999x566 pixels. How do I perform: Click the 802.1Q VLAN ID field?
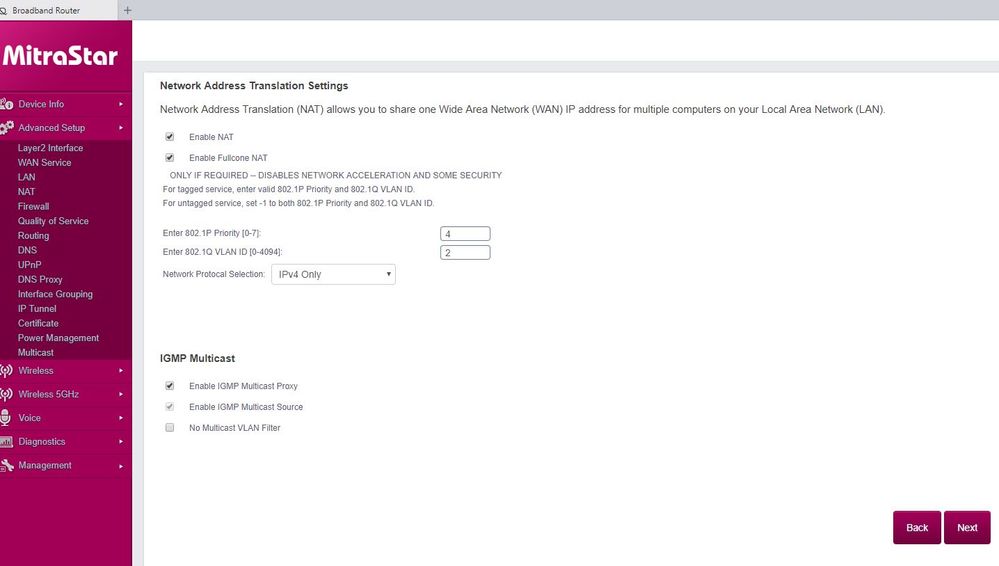coord(465,253)
